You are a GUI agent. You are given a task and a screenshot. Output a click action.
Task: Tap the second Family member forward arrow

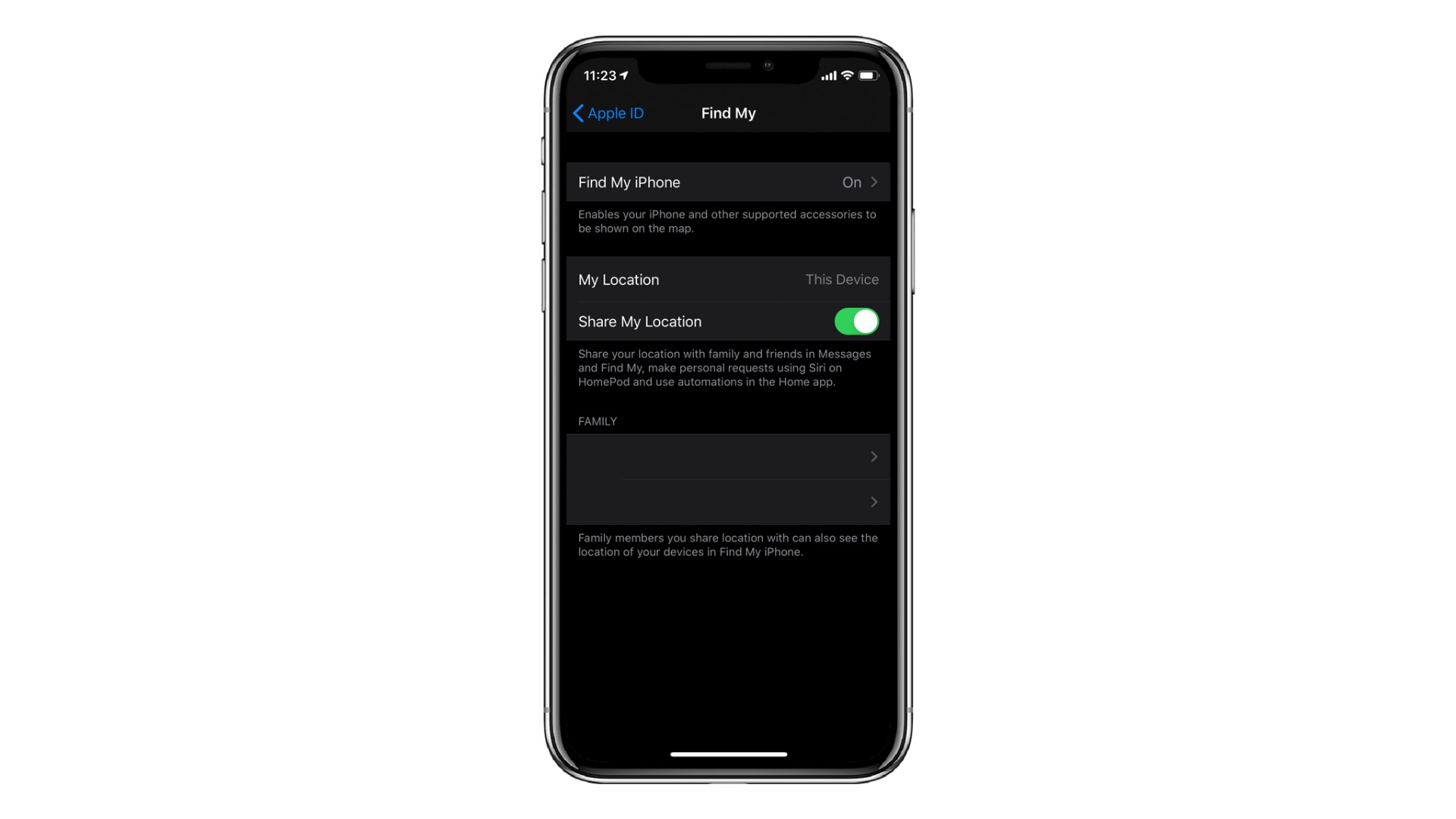click(x=872, y=501)
